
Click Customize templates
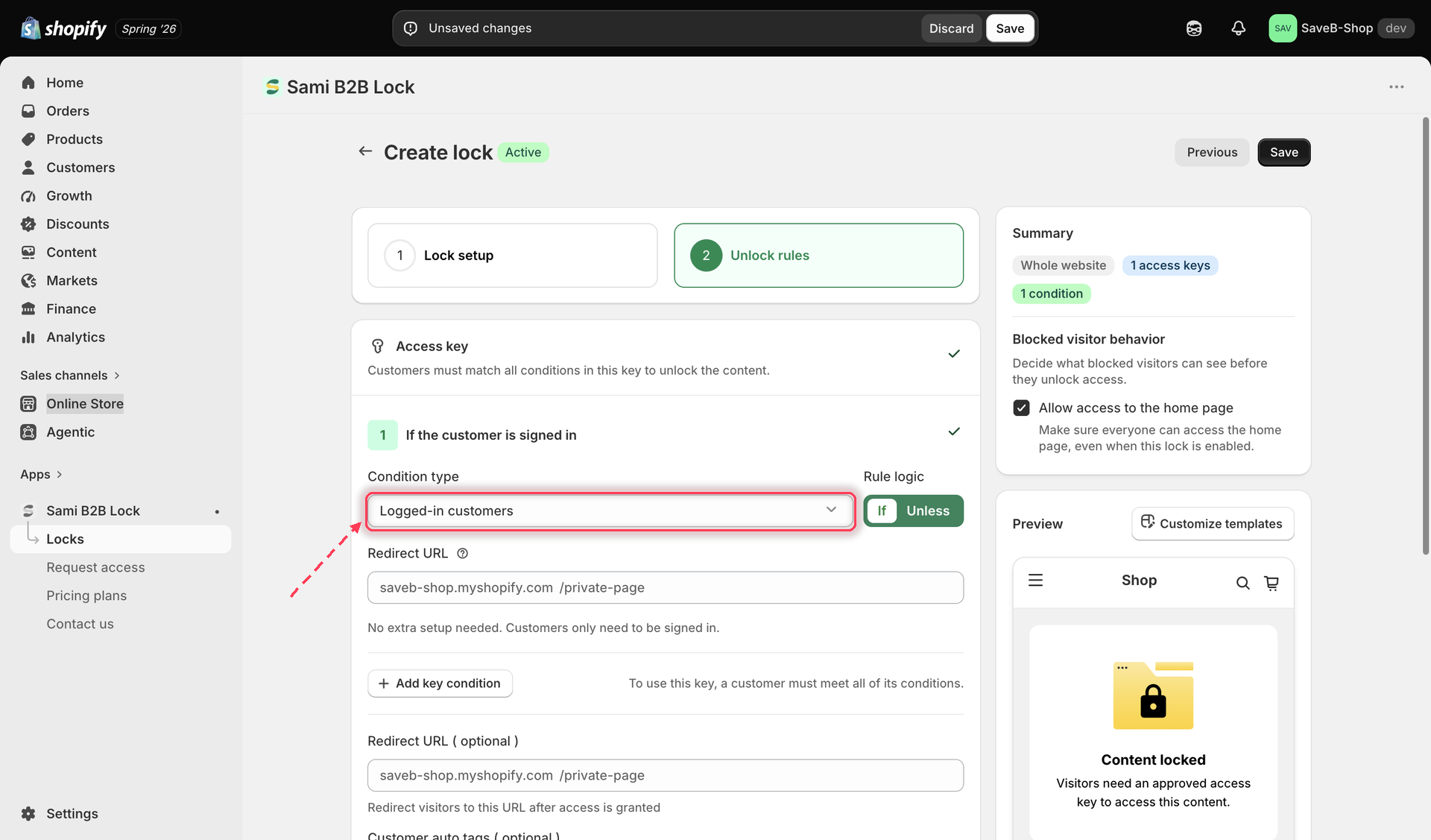[1213, 523]
